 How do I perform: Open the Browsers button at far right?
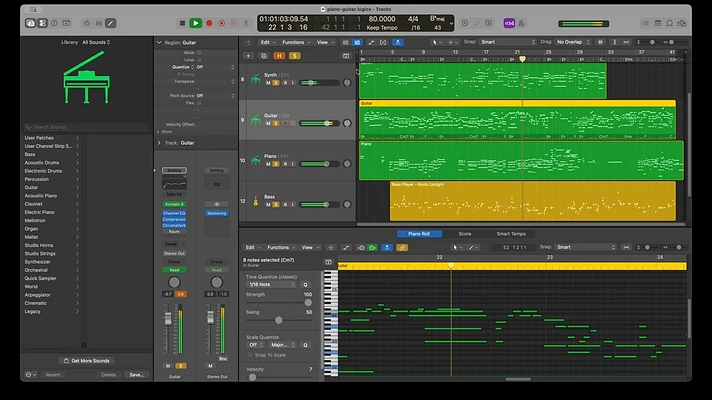(682, 23)
